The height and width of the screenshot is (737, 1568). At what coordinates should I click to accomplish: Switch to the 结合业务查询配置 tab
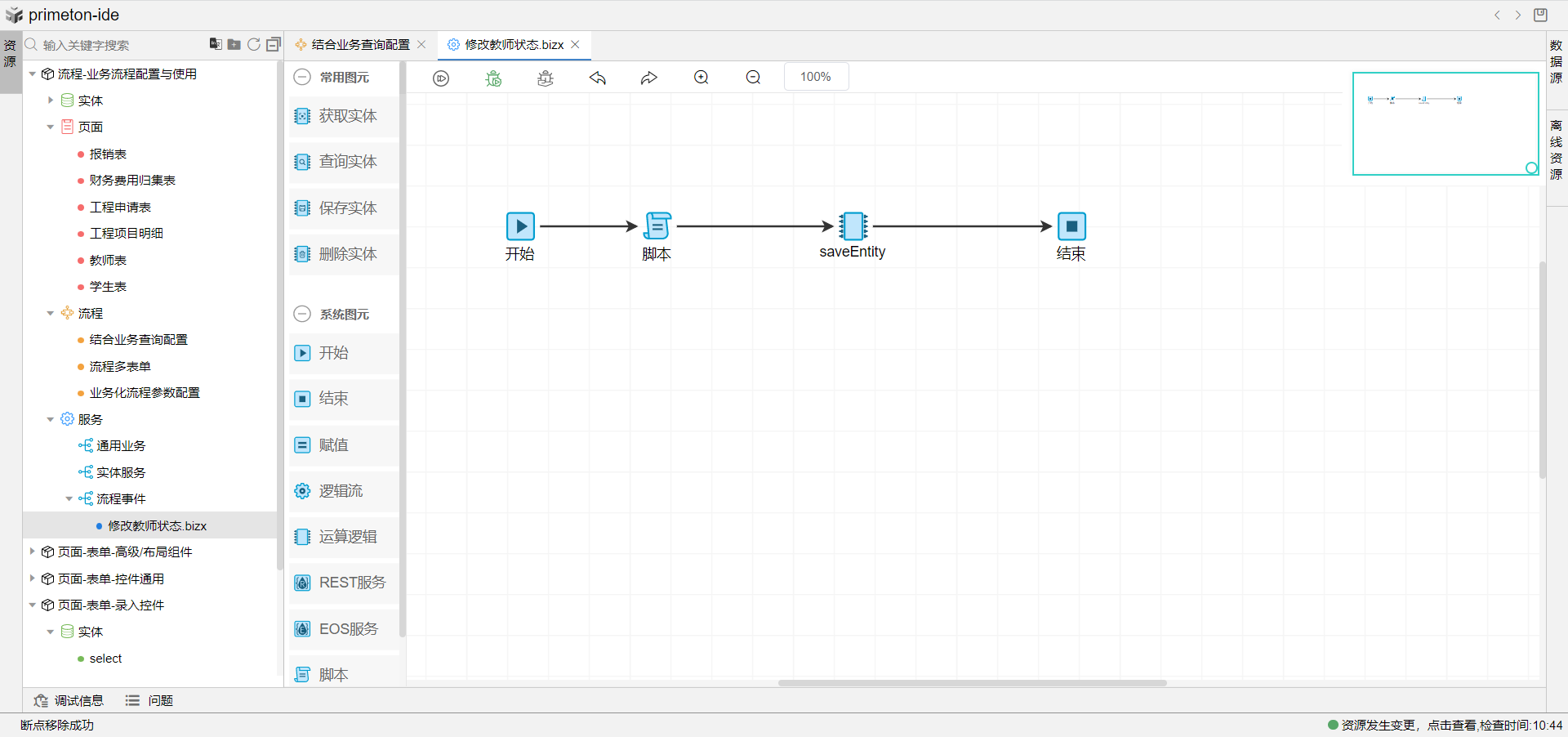tap(360, 45)
